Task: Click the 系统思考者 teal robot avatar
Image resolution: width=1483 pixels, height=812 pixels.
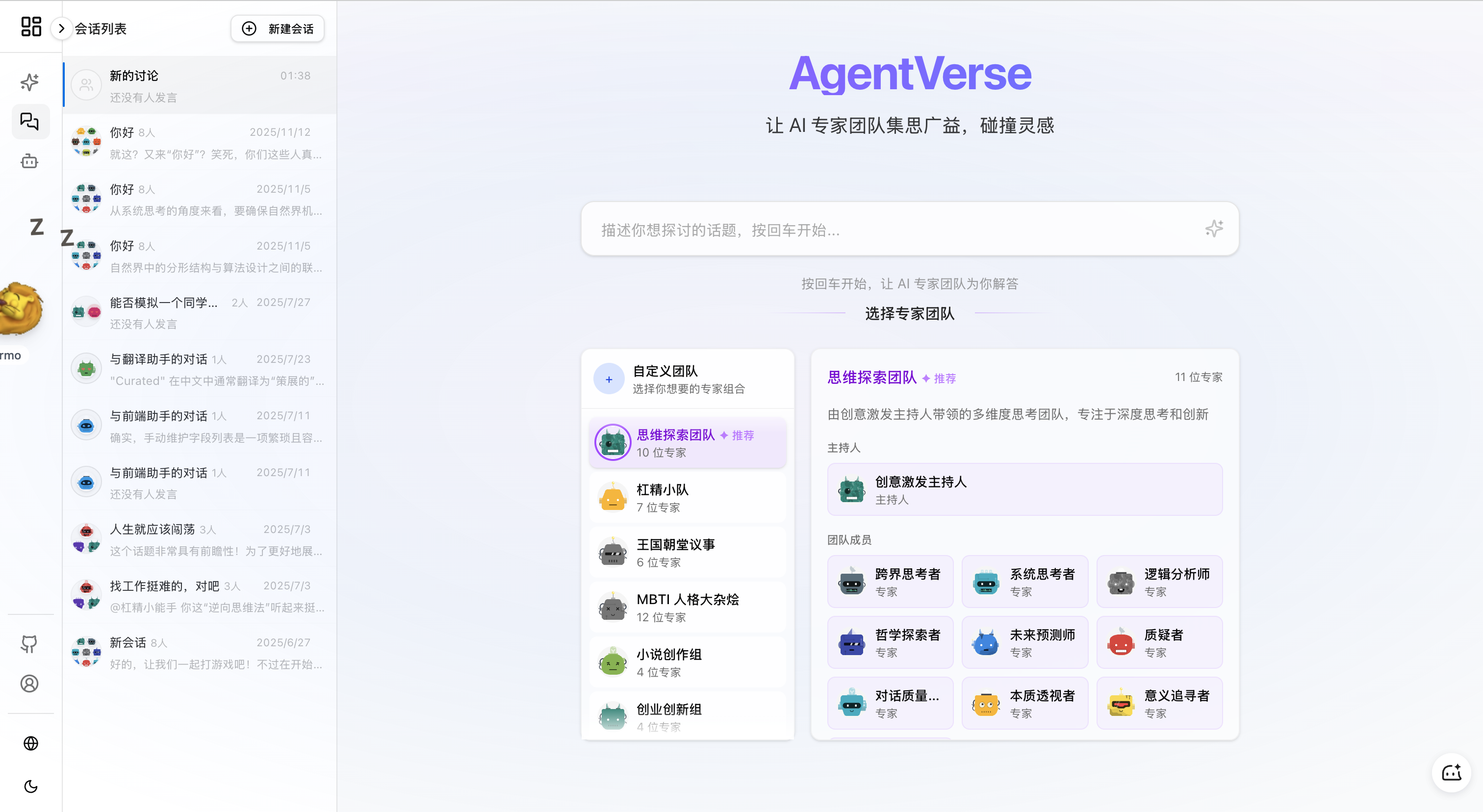Action: coord(986,581)
